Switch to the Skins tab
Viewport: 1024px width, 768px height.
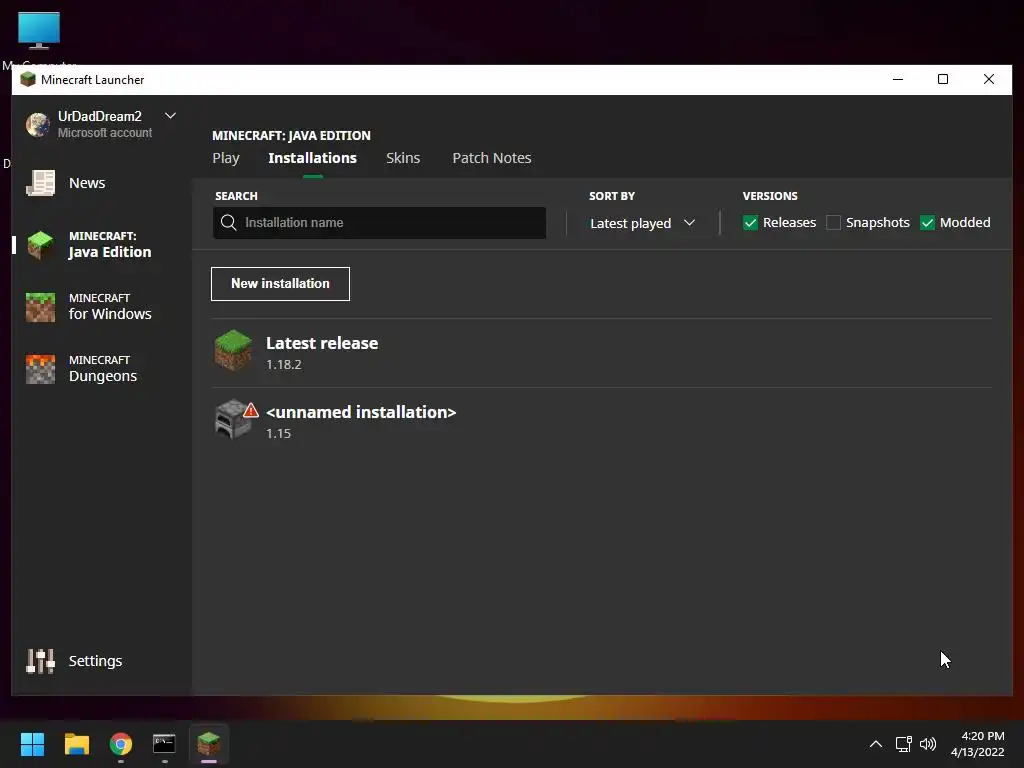[x=403, y=158]
